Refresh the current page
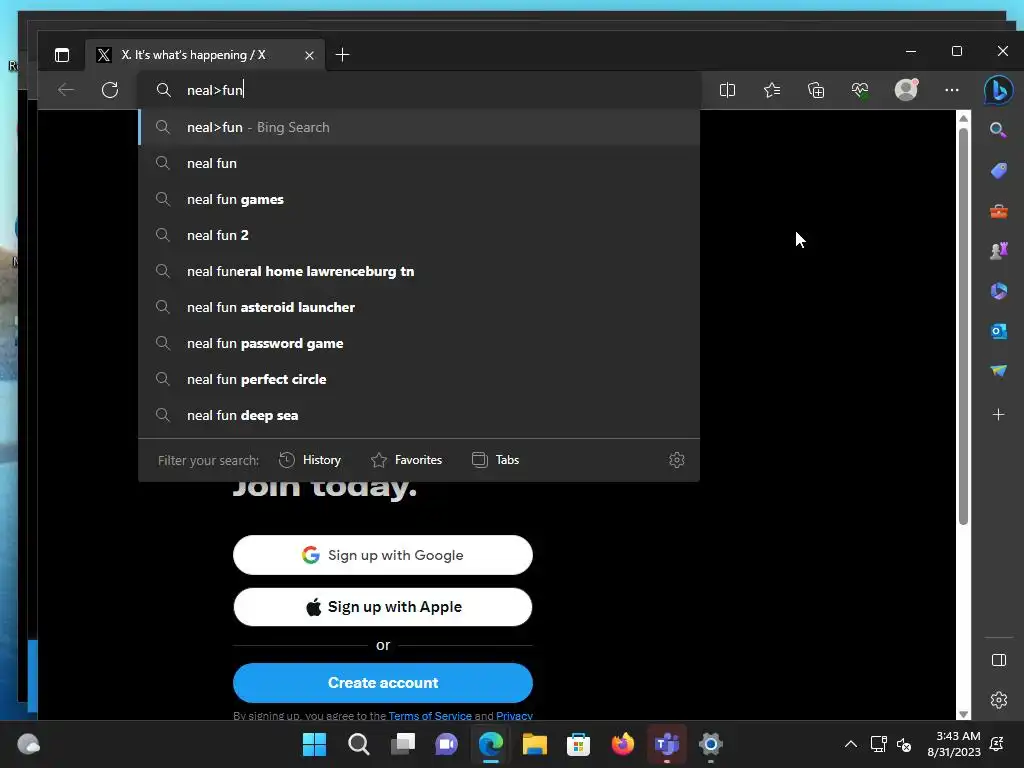1024x768 pixels. pyautogui.click(x=110, y=89)
